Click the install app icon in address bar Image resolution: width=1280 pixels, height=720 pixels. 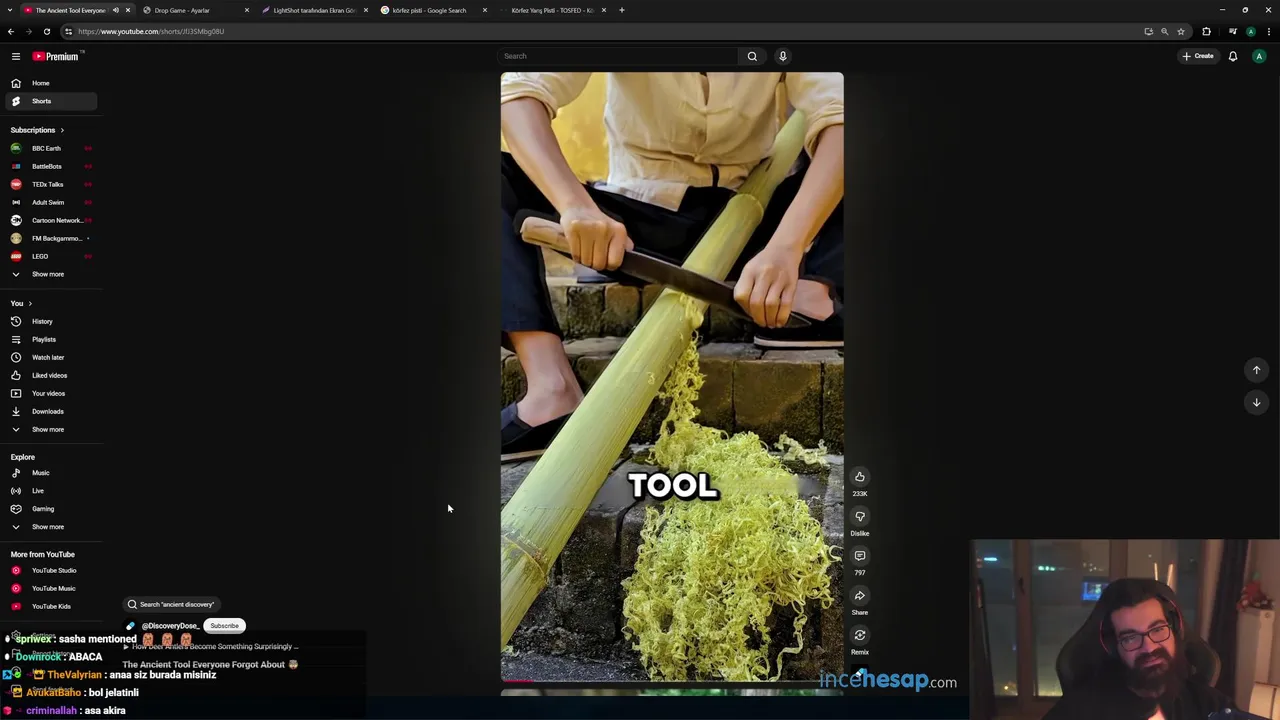pos(1148,31)
